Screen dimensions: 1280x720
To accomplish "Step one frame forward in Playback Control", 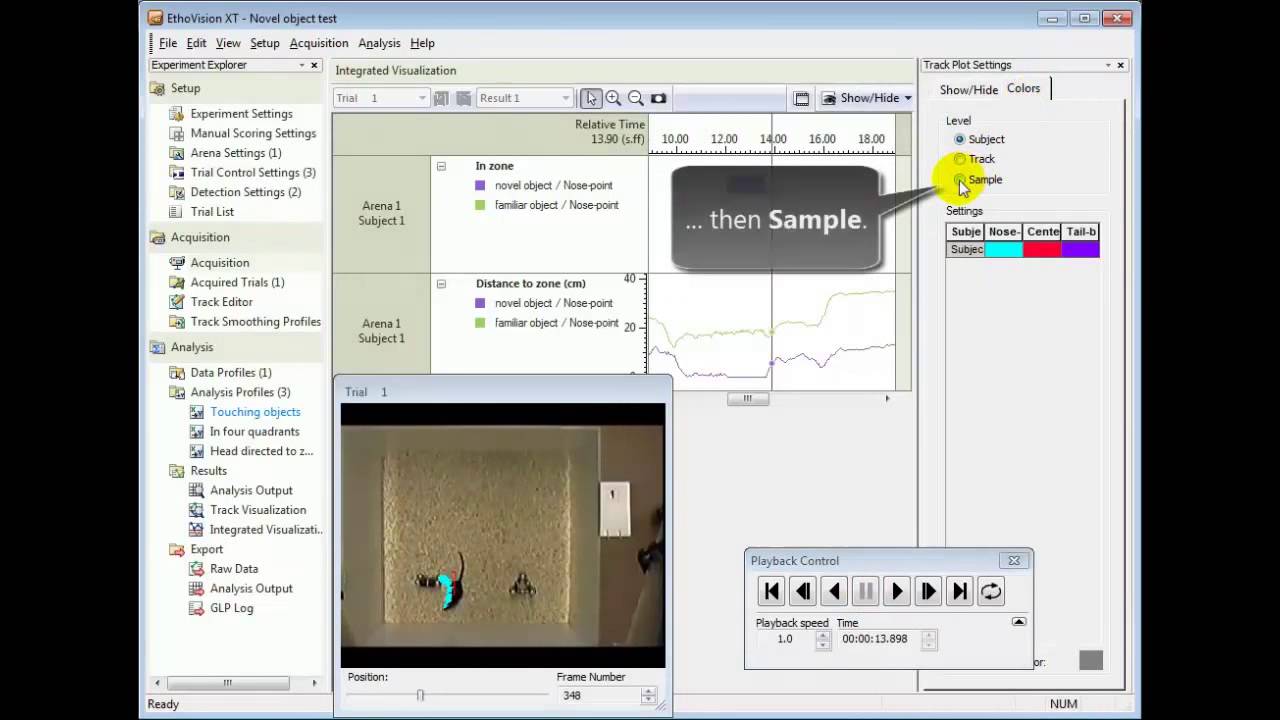I will point(928,591).
